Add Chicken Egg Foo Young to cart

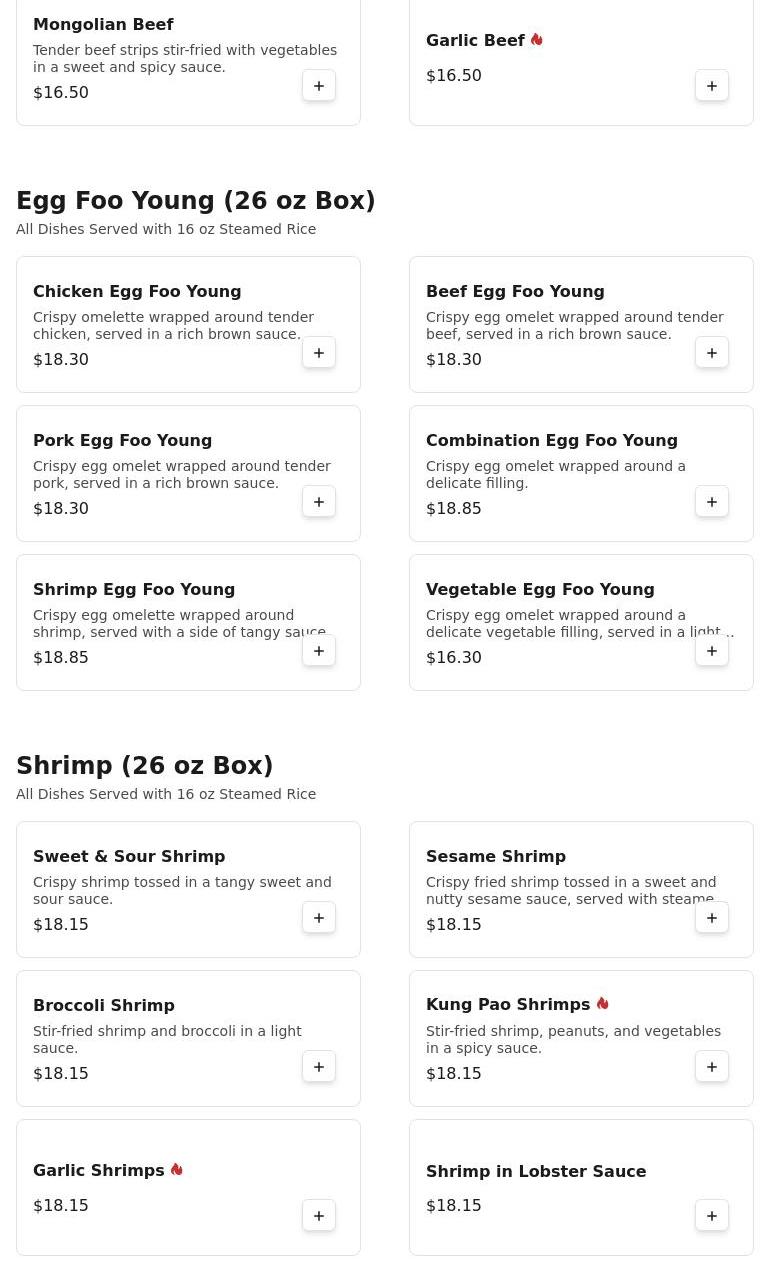tap(319, 353)
